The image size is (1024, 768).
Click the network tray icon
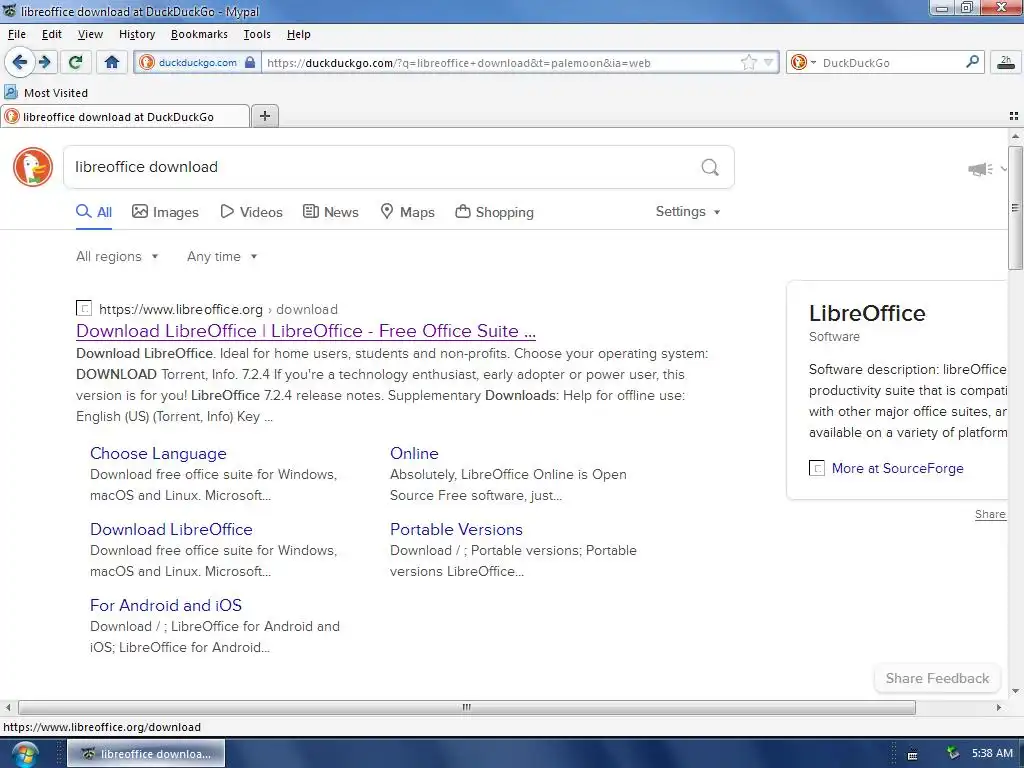tap(953, 753)
